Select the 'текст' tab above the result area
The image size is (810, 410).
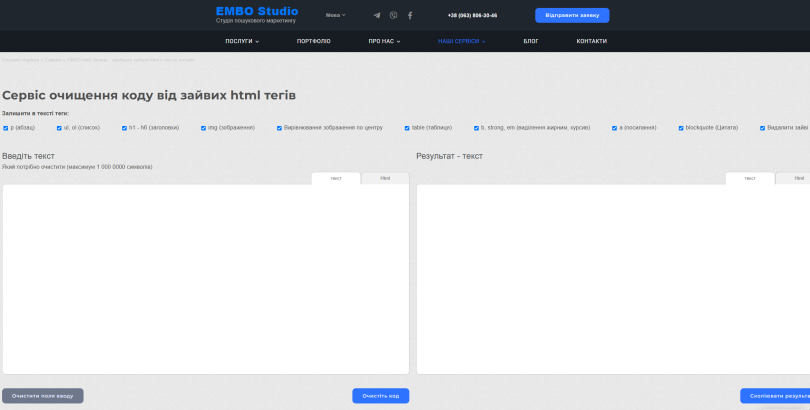pos(750,178)
